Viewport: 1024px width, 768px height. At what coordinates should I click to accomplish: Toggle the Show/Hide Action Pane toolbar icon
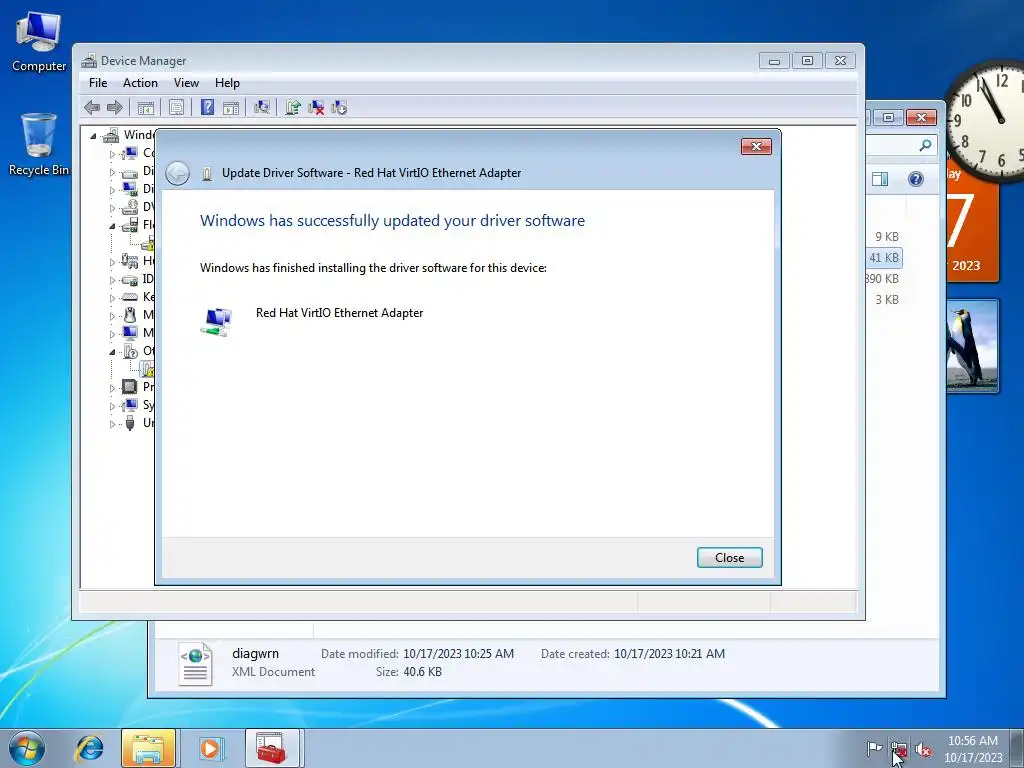pos(231,107)
